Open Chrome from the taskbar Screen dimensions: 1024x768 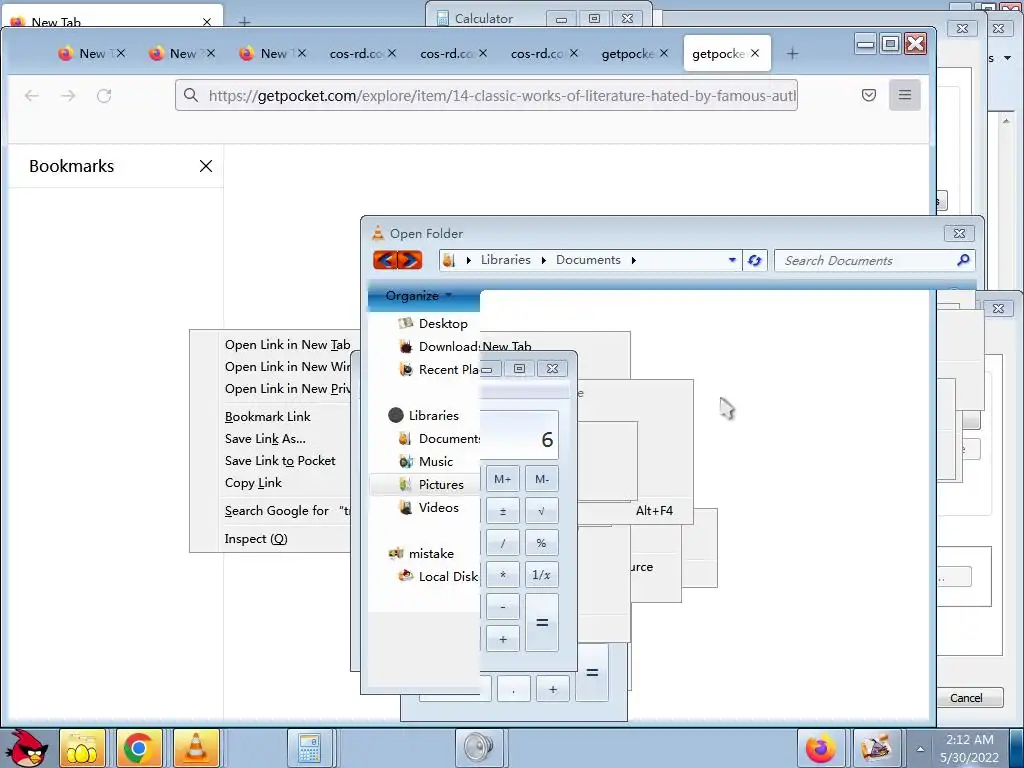[138, 748]
